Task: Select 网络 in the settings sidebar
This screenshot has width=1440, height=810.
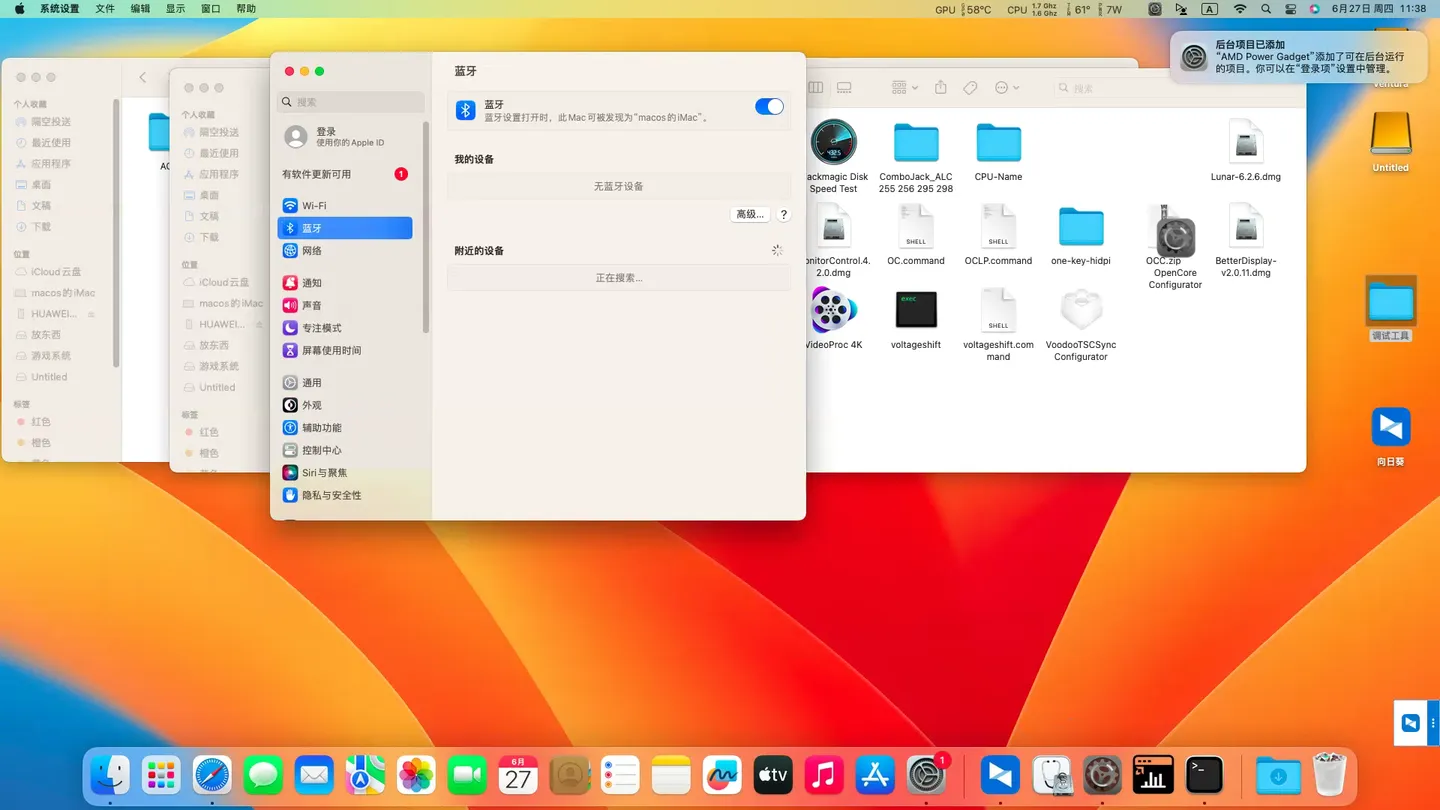Action: click(312, 251)
